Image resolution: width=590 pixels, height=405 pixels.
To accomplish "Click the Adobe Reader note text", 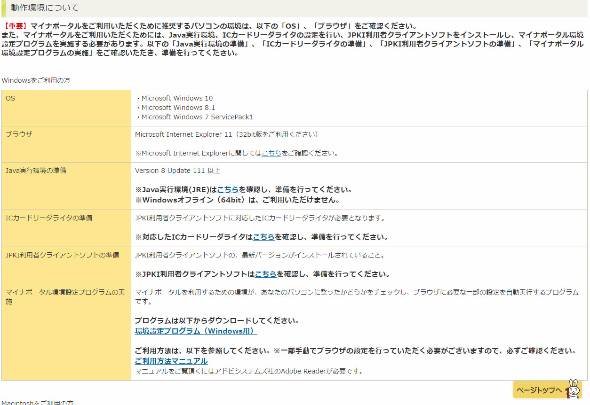I will click(x=249, y=371).
